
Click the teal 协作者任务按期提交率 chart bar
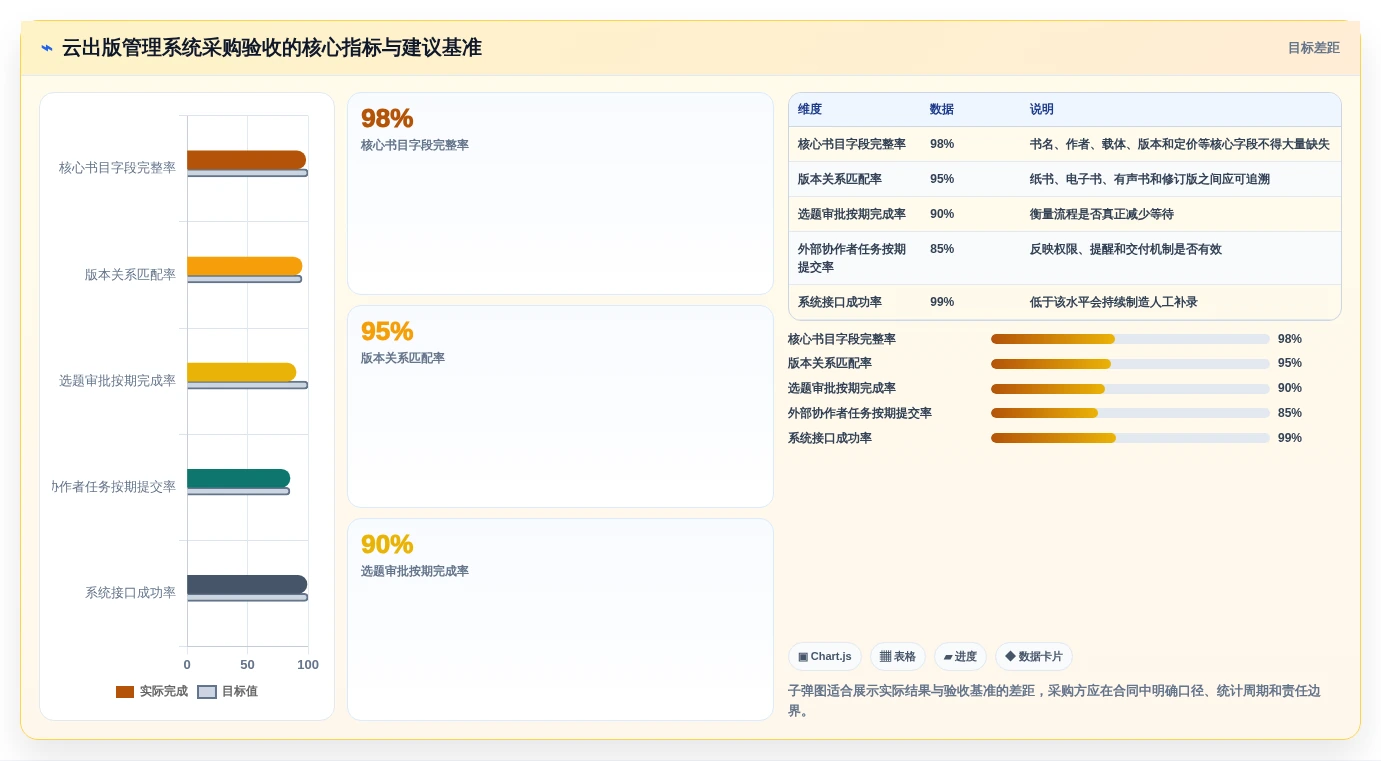tap(238, 478)
